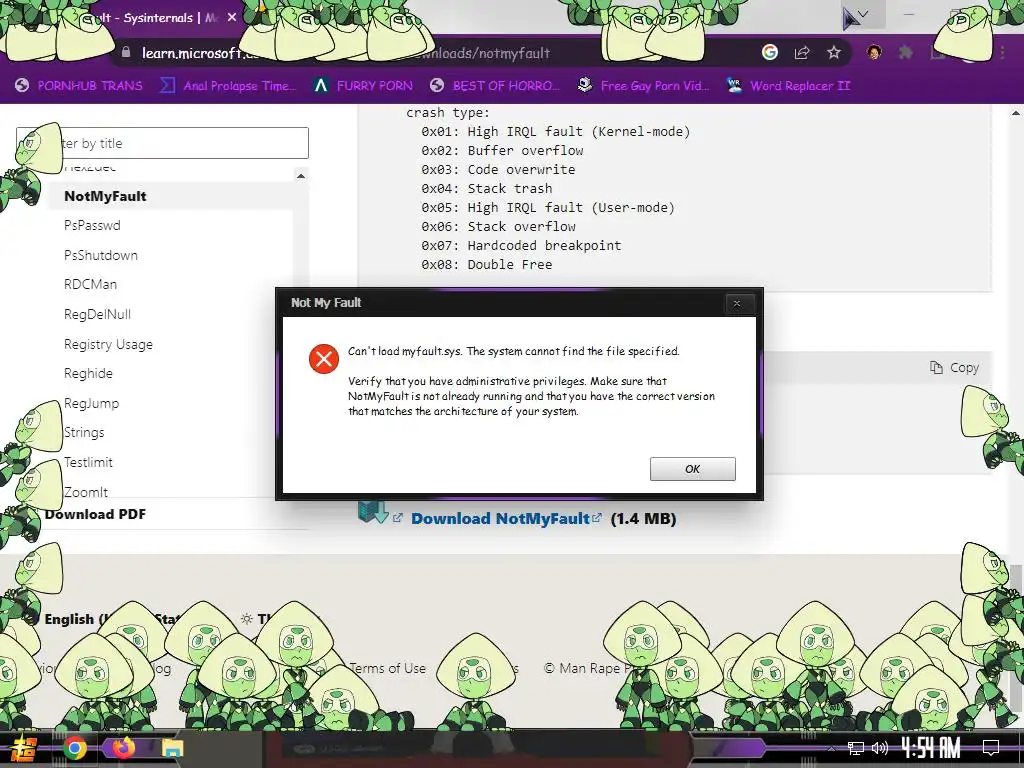Image resolution: width=1024 pixels, height=768 pixels.
Task: Click the Terms of Use footer link
Action: [x=387, y=668]
